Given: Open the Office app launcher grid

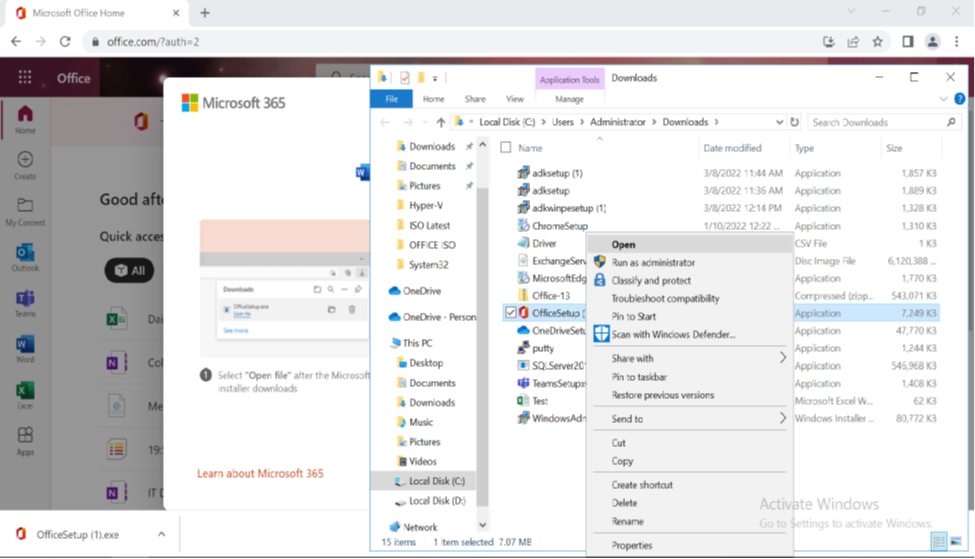Looking at the screenshot, I should [25, 77].
